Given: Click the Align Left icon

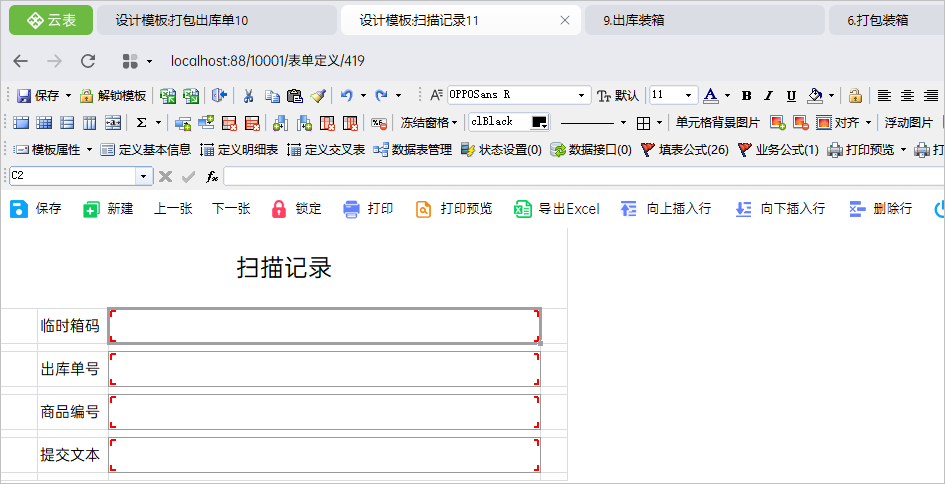Looking at the screenshot, I should [x=884, y=95].
